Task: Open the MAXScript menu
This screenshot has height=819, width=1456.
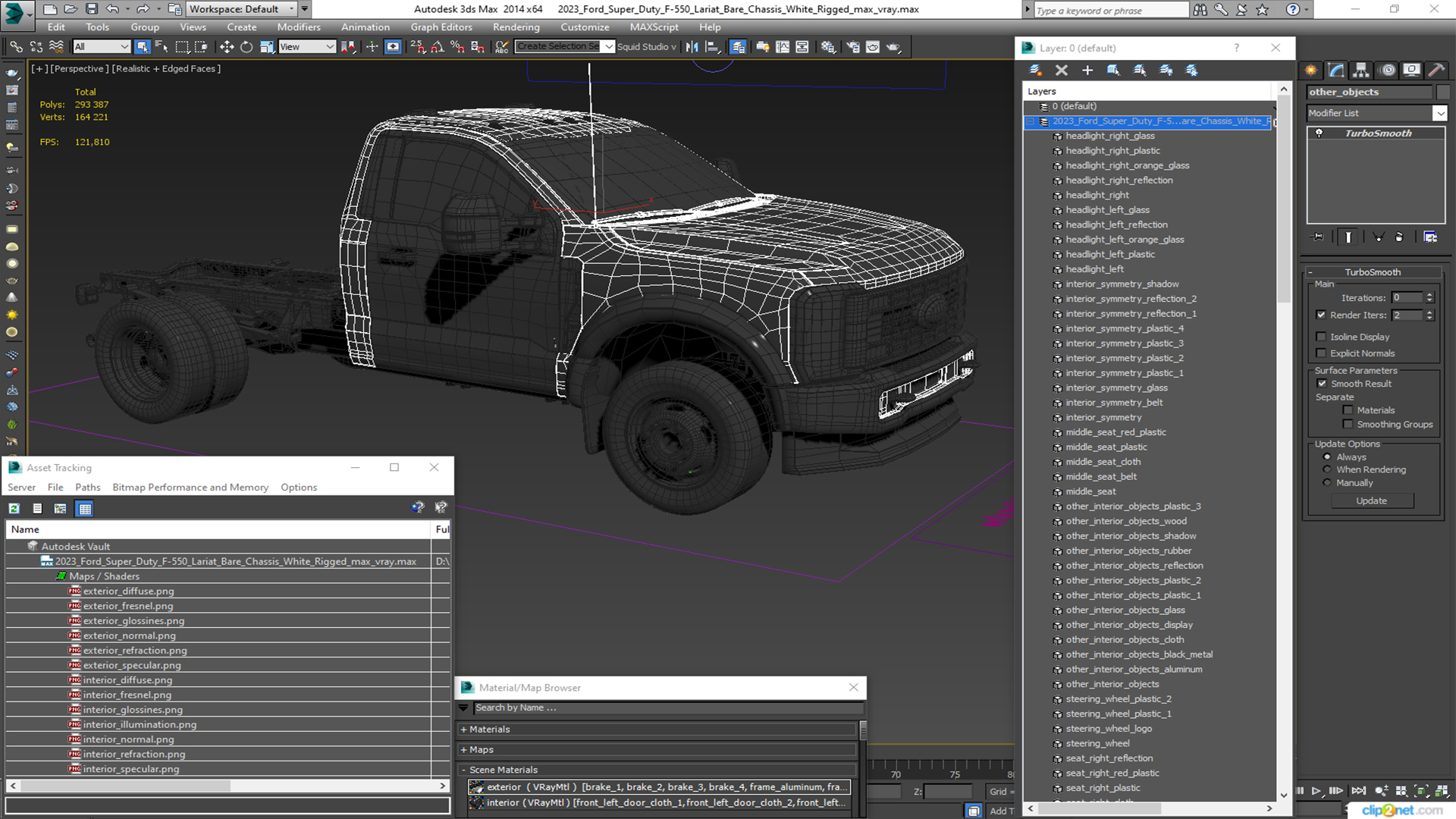Action: pos(654,27)
